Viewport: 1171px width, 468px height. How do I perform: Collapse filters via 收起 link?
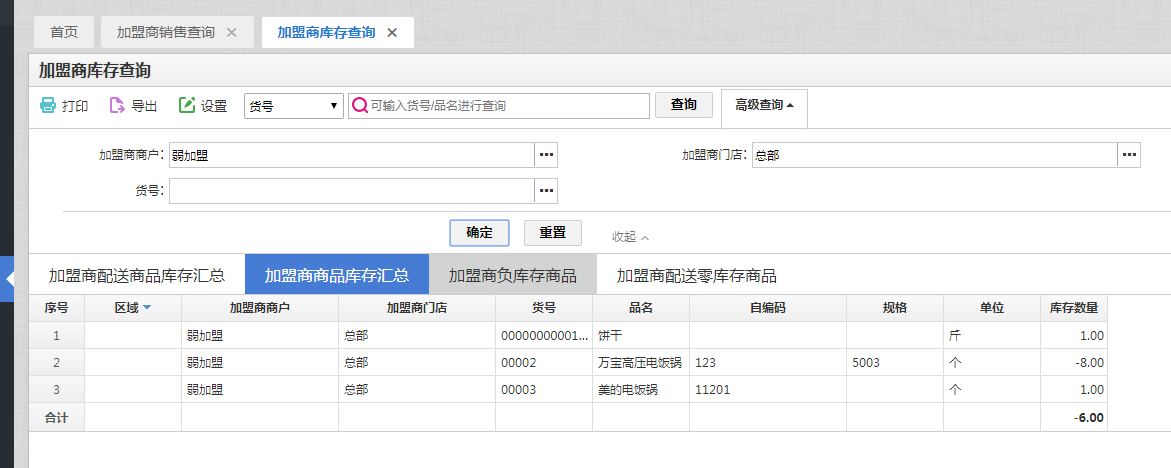point(631,237)
